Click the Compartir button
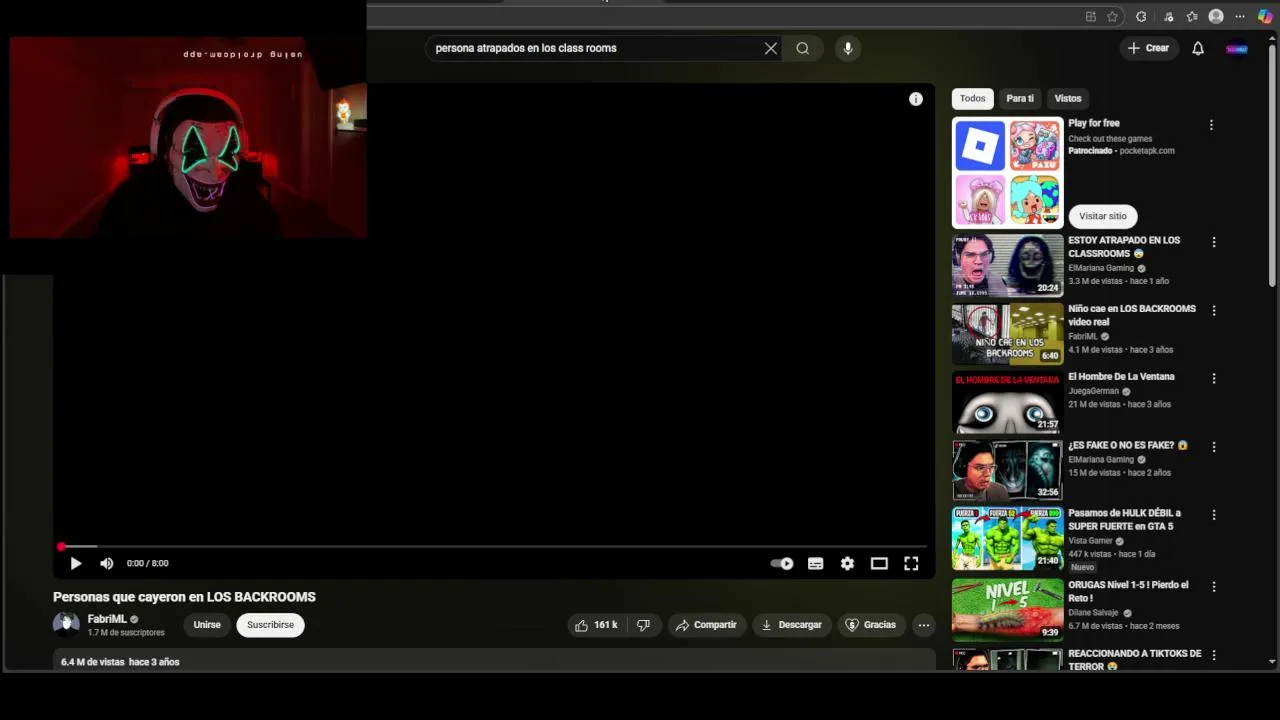This screenshot has width=1280, height=720. (x=706, y=625)
